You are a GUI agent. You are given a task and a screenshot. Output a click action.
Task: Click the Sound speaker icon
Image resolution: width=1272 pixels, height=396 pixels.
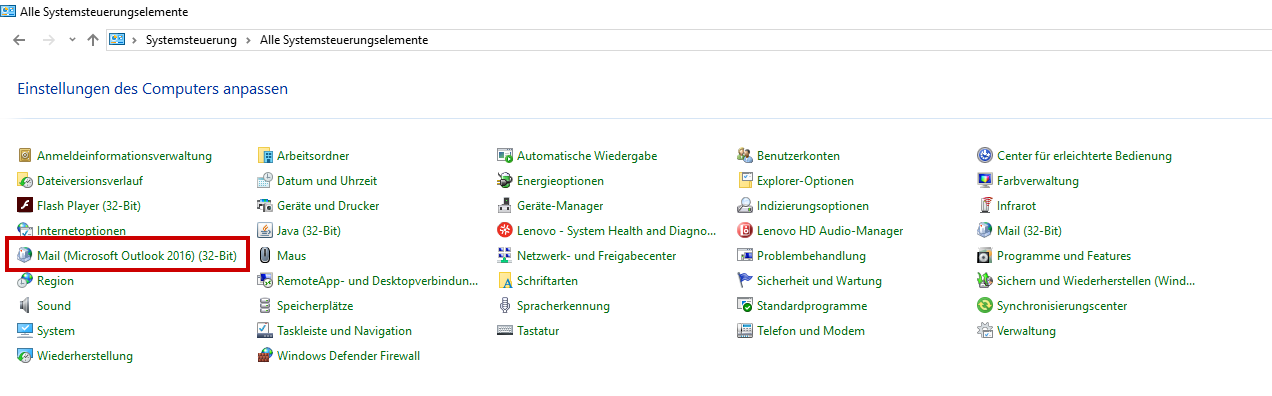(25, 306)
